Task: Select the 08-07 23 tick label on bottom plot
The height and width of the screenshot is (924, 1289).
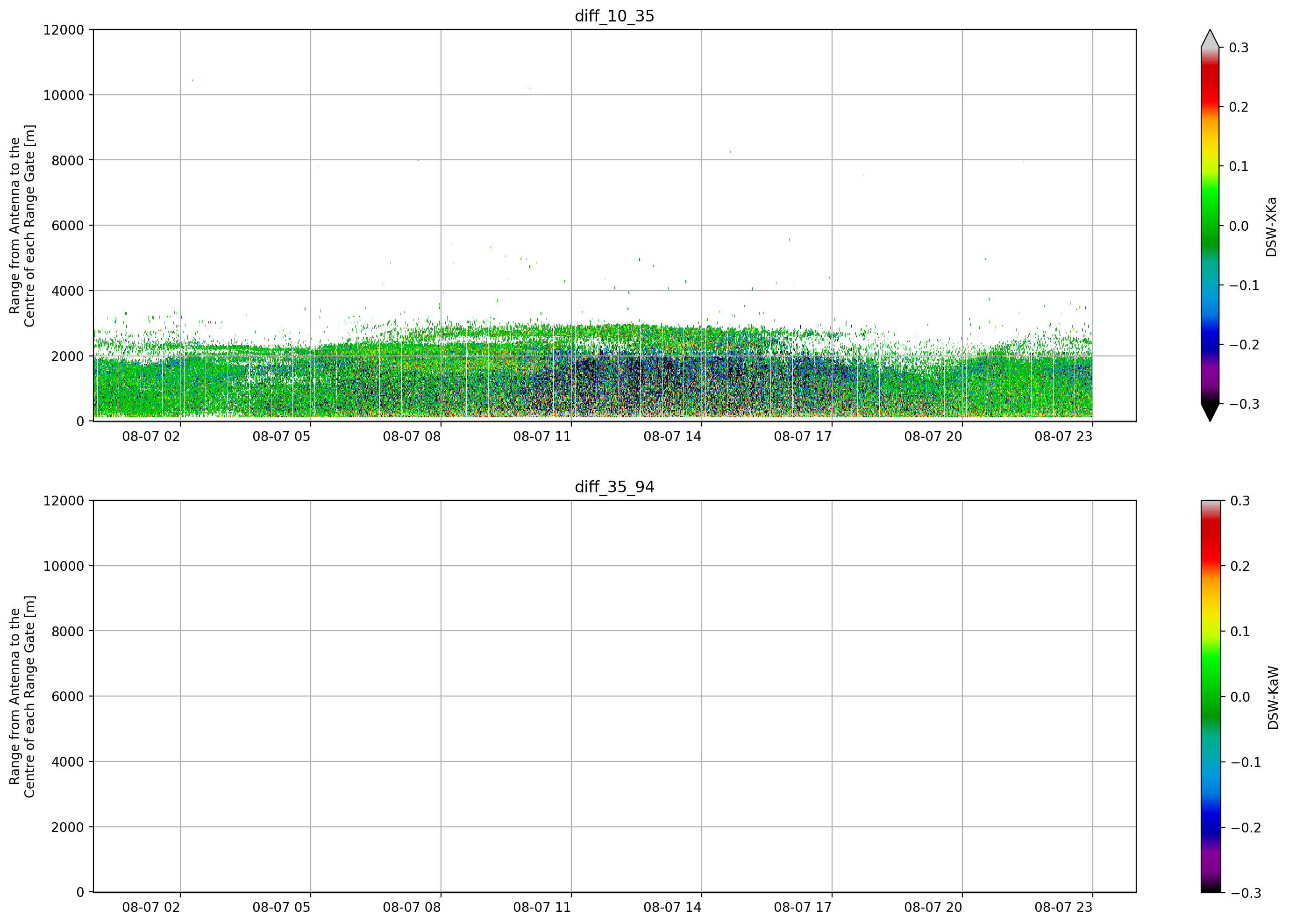Action: [1063, 908]
